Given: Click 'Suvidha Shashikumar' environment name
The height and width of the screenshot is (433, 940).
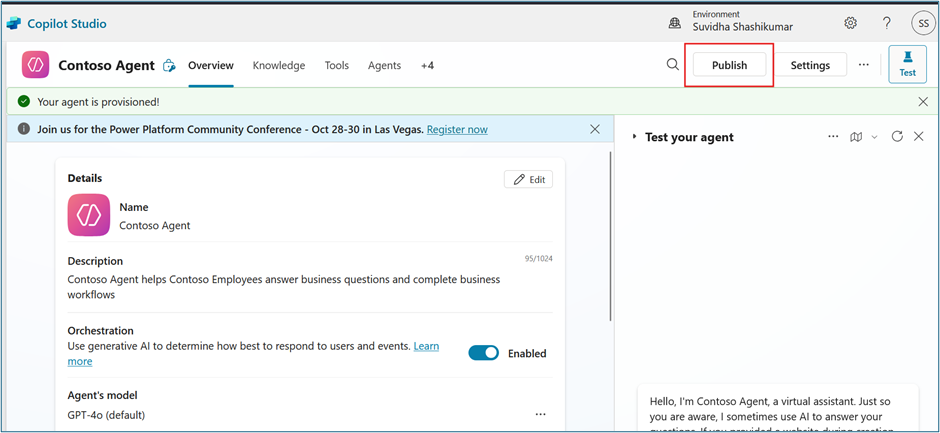Looking at the screenshot, I should (x=742, y=27).
